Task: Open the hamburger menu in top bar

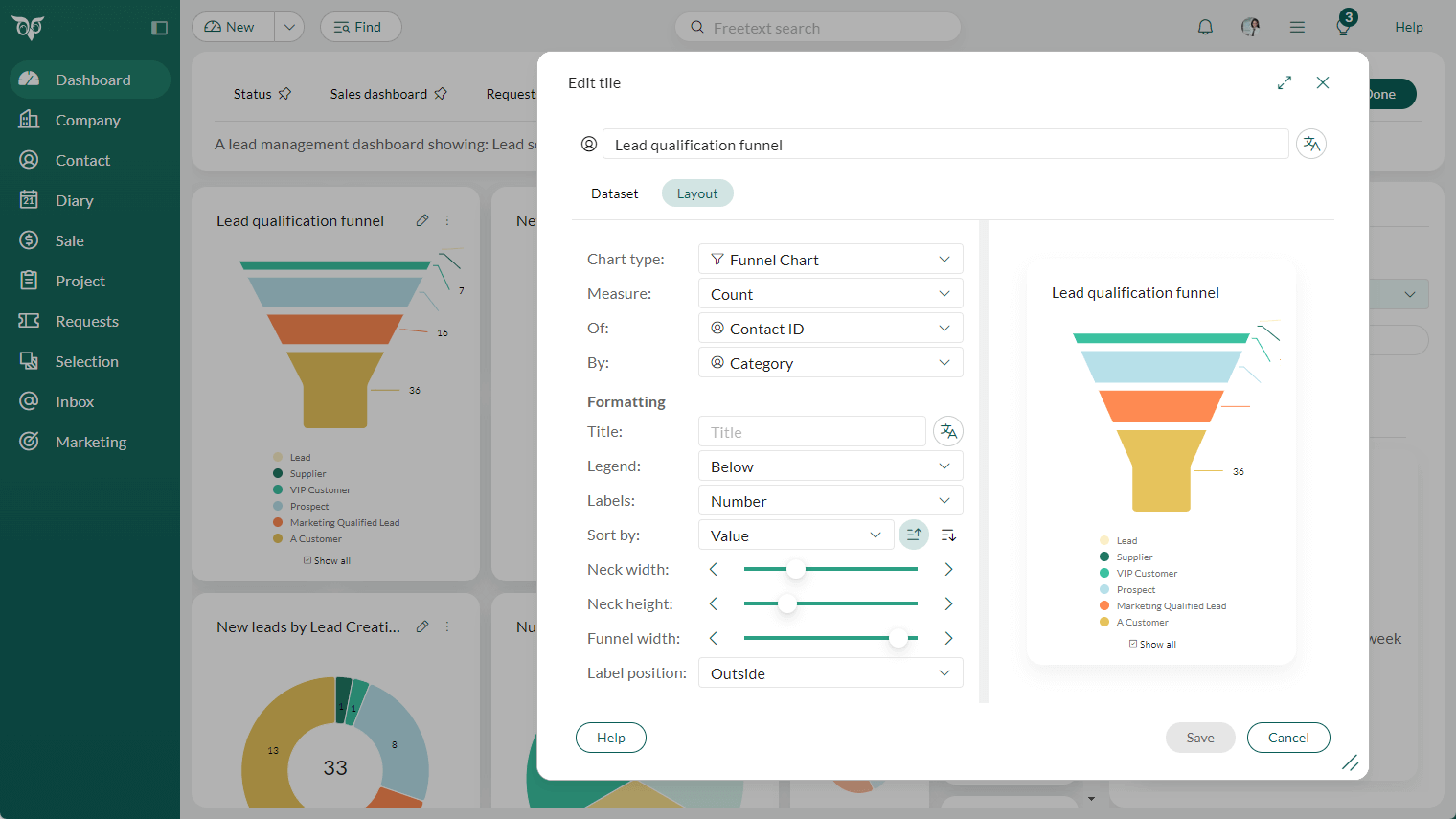Action: (1297, 27)
